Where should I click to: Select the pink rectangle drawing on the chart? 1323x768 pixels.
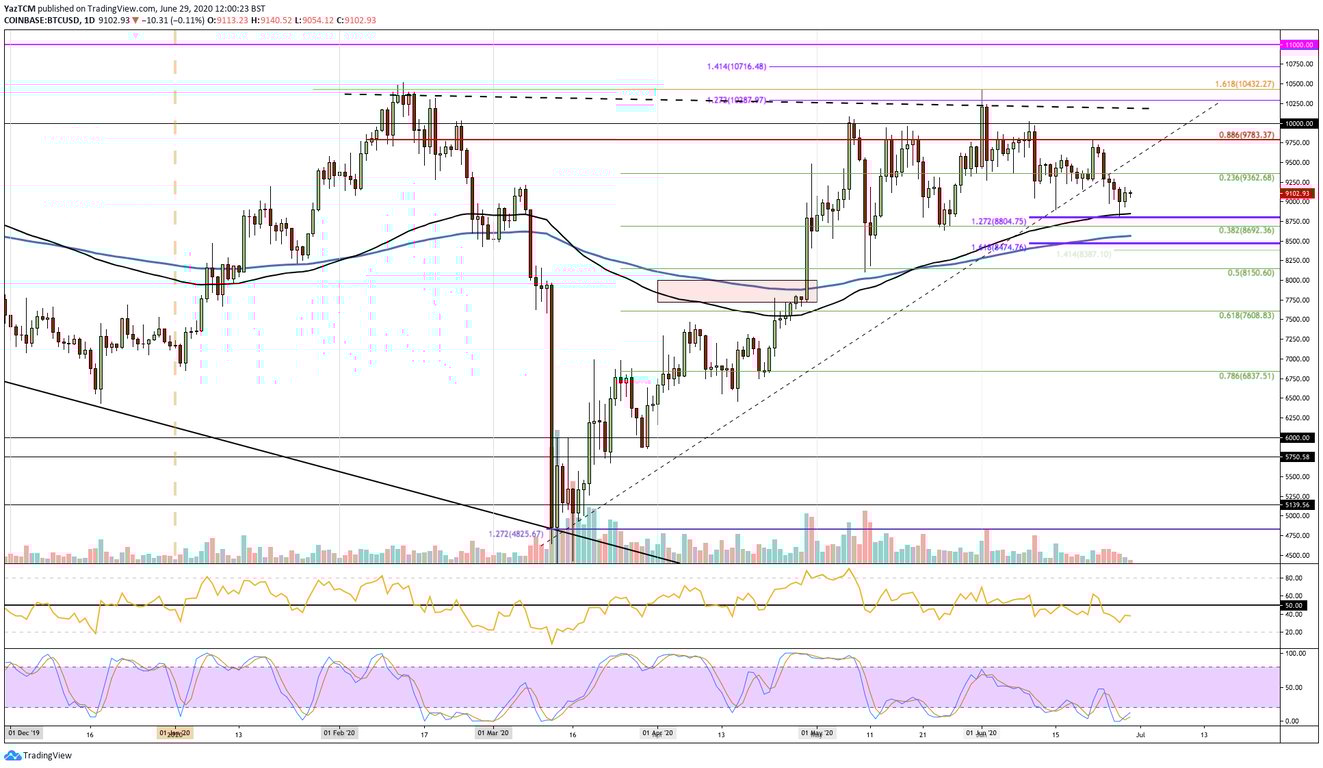coord(737,291)
